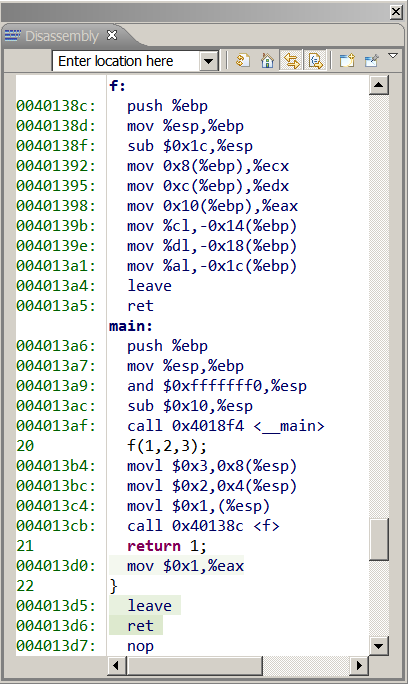The height and width of the screenshot is (684, 408).
Task: Click the 'call 0x40138c <f>' instruction
Action: coord(203,526)
